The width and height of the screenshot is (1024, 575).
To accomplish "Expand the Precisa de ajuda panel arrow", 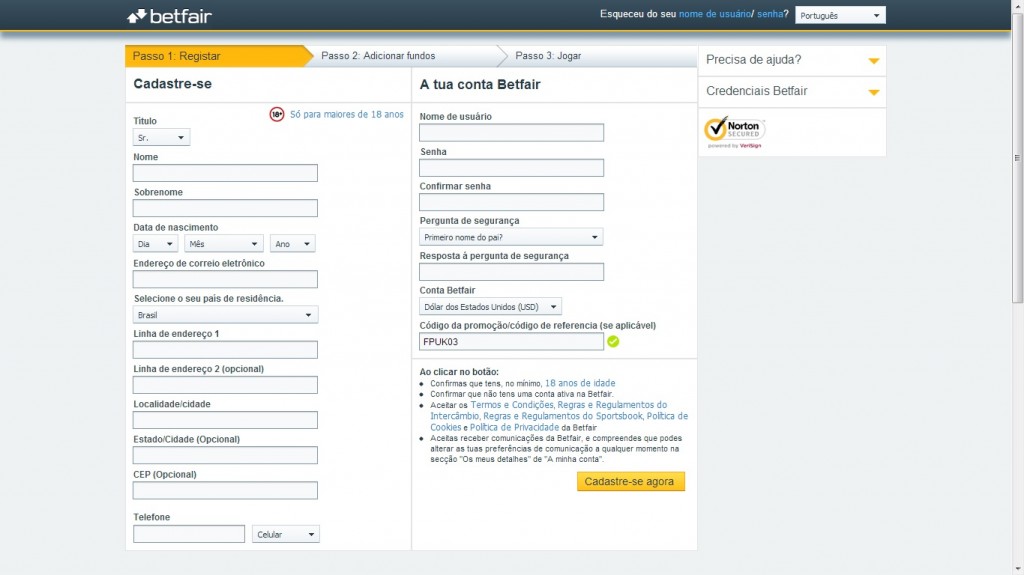I will pos(874,61).
